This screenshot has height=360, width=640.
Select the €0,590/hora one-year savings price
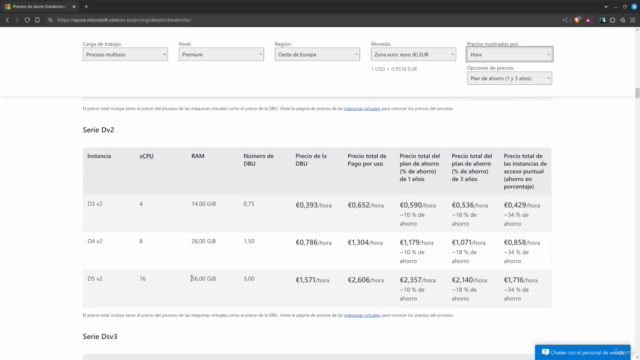418,205
